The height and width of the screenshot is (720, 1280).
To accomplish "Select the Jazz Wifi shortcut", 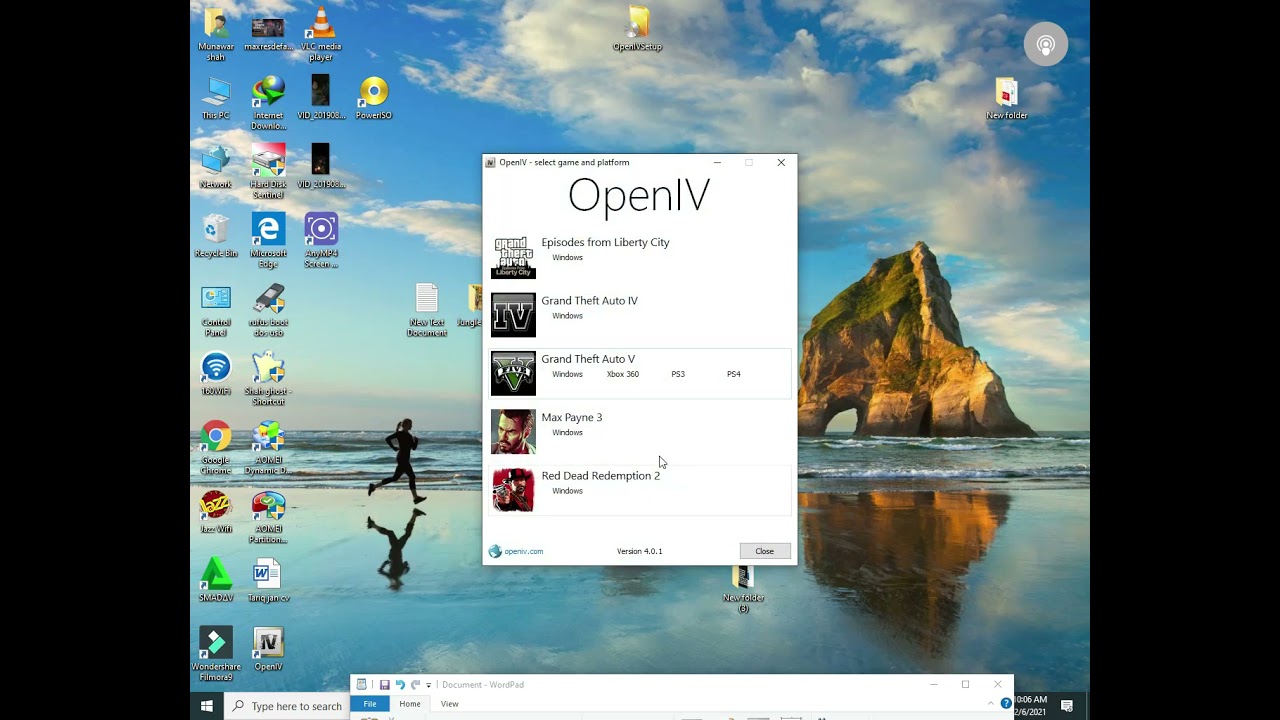I will [x=216, y=512].
